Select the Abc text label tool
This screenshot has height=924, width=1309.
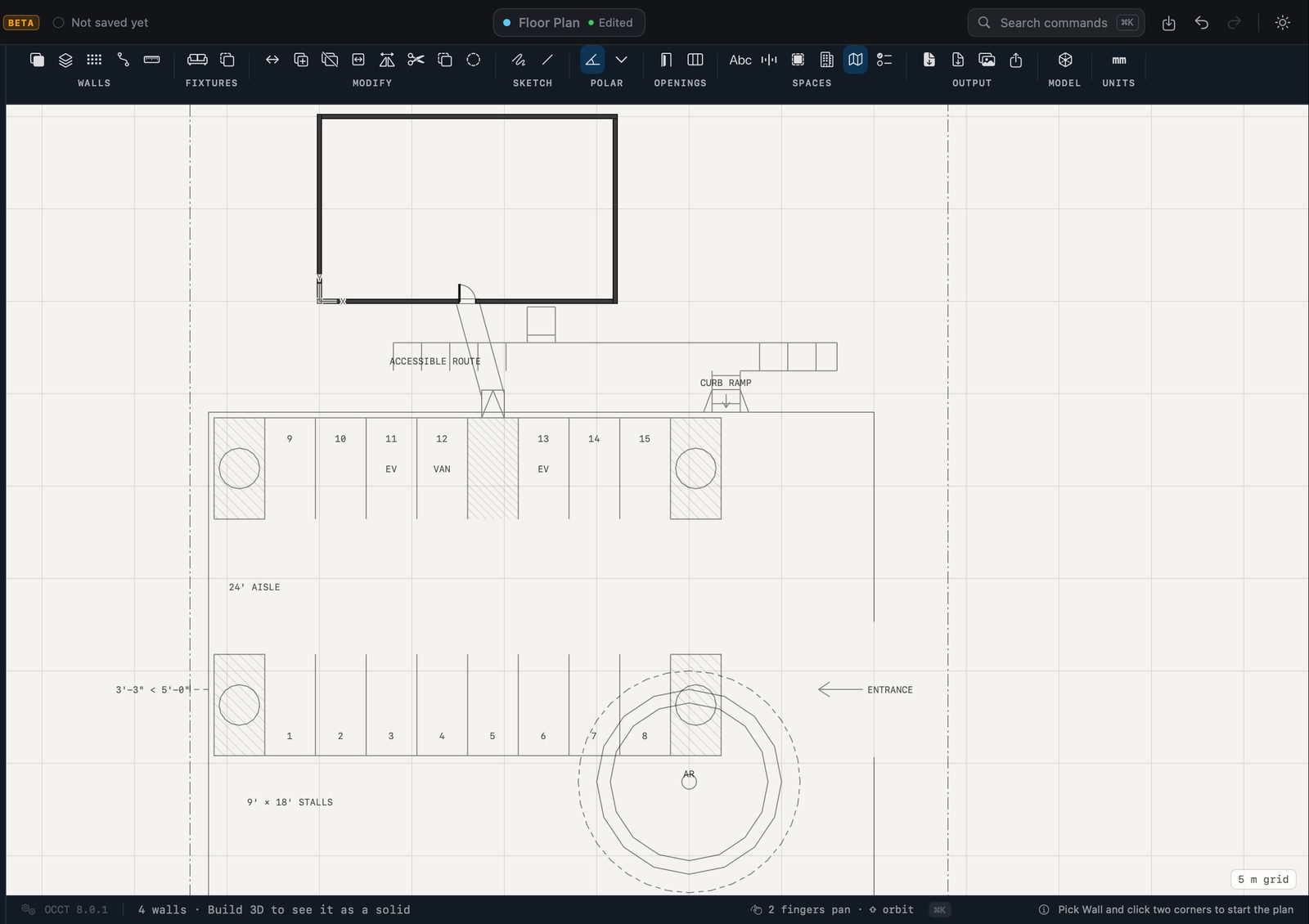[740, 60]
